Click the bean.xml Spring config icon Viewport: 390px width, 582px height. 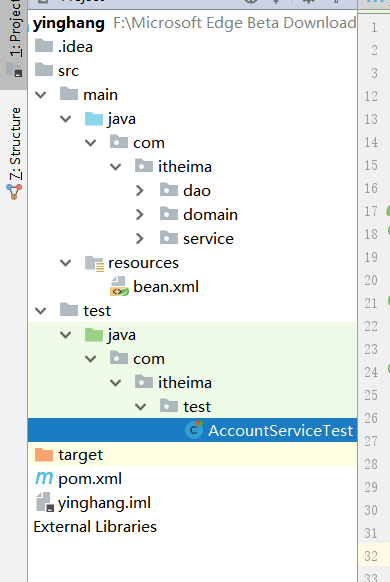coord(119,287)
